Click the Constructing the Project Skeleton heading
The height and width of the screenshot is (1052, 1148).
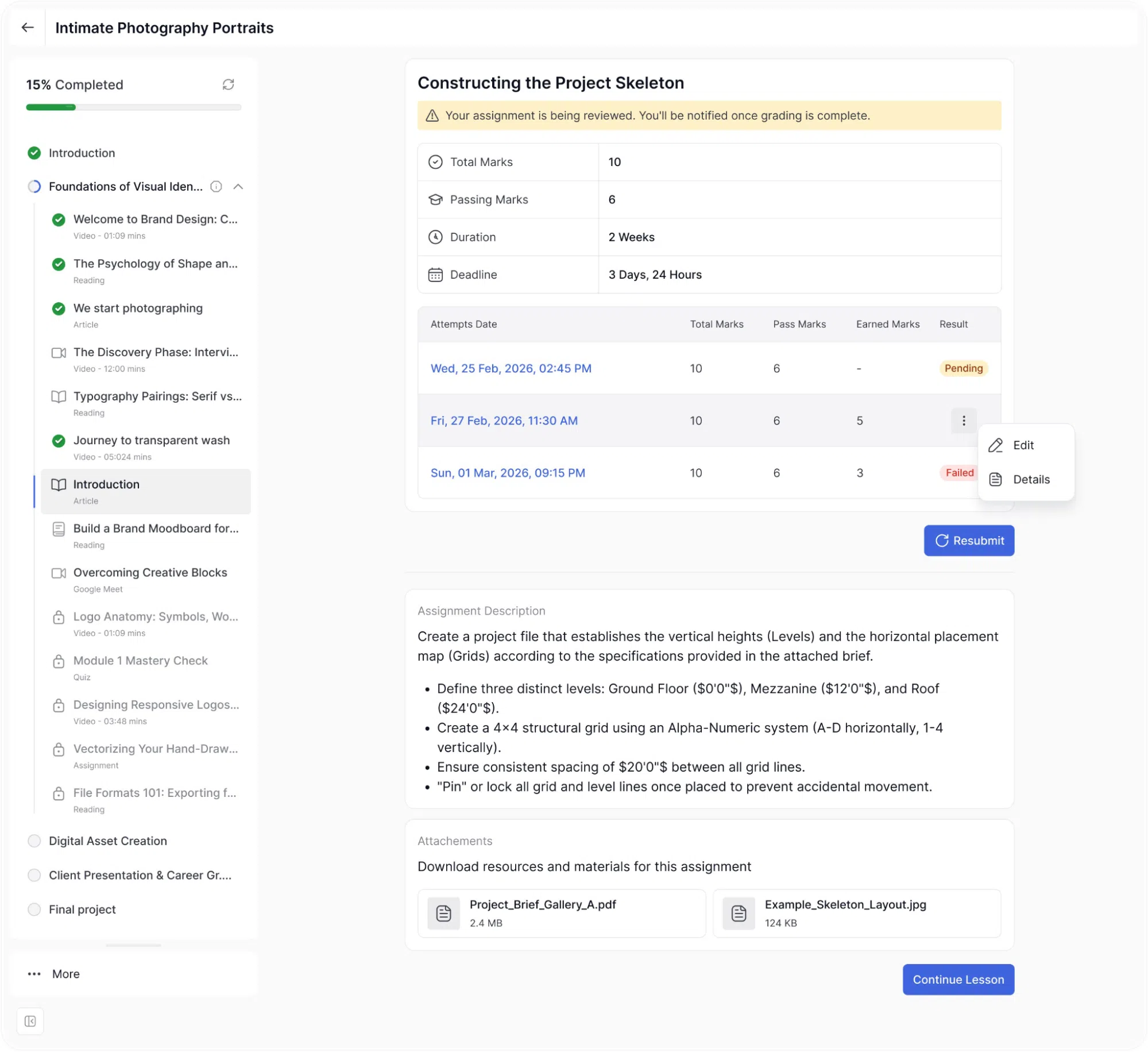pos(551,83)
